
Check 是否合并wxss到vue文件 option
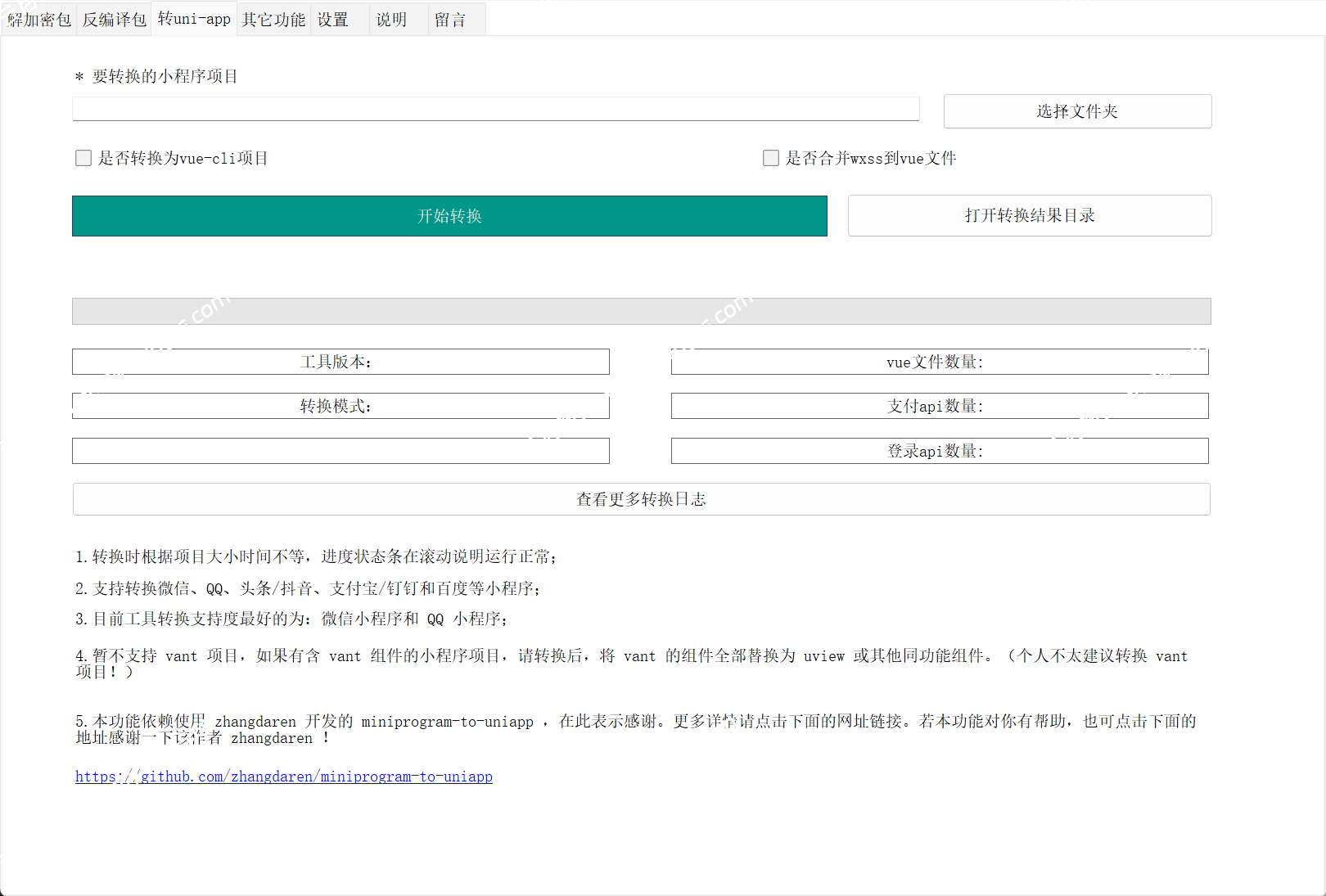point(770,158)
